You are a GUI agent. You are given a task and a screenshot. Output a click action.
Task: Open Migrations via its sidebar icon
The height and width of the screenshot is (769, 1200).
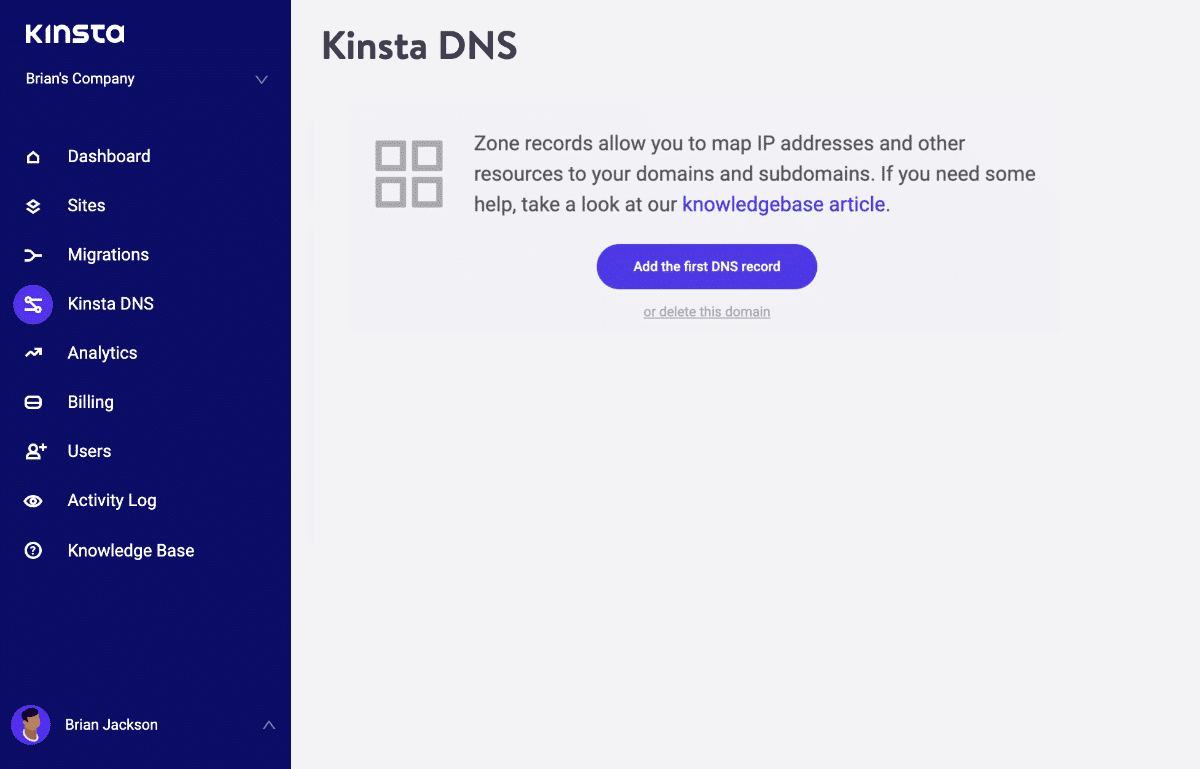[33, 254]
